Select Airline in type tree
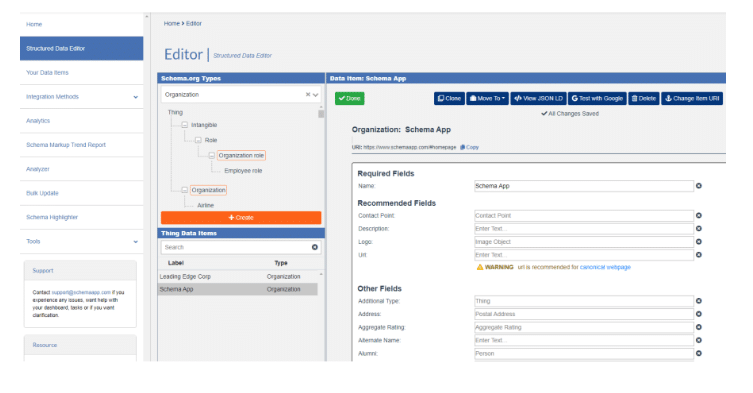The image size is (753, 393). [x=206, y=205]
